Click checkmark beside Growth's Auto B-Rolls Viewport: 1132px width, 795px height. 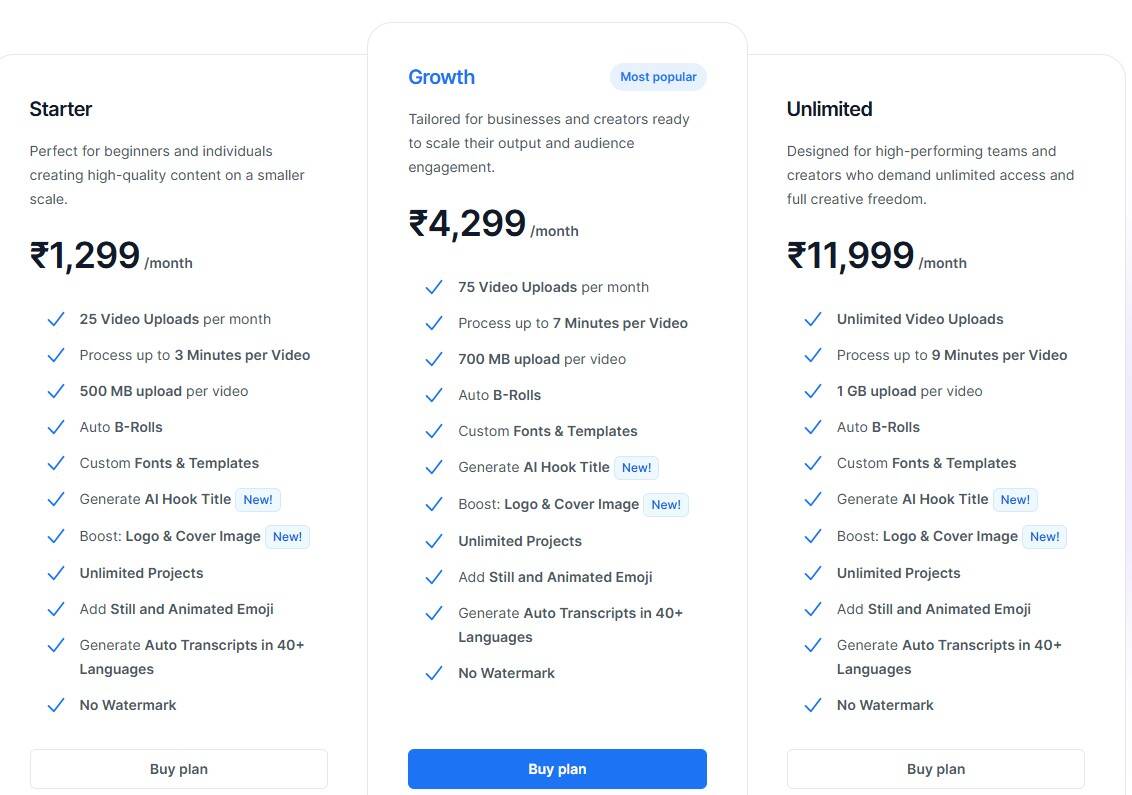point(434,396)
